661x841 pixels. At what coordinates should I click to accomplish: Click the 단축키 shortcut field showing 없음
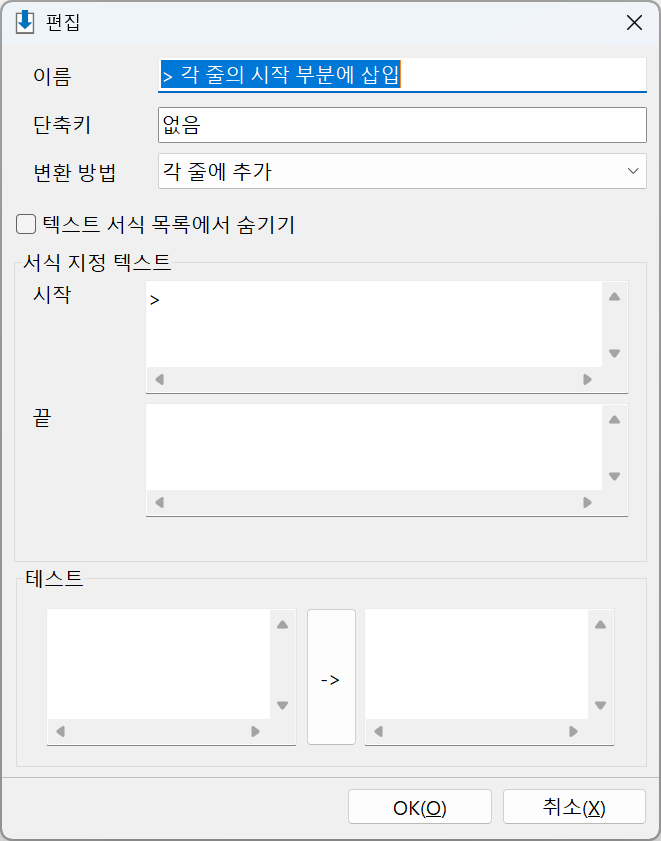[402, 125]
